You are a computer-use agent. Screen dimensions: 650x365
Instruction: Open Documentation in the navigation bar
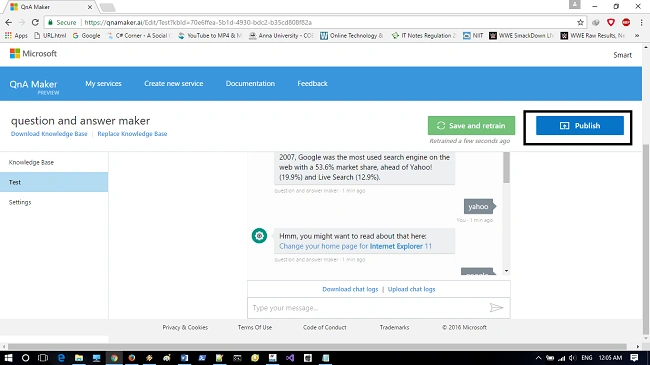pos(250,83)
